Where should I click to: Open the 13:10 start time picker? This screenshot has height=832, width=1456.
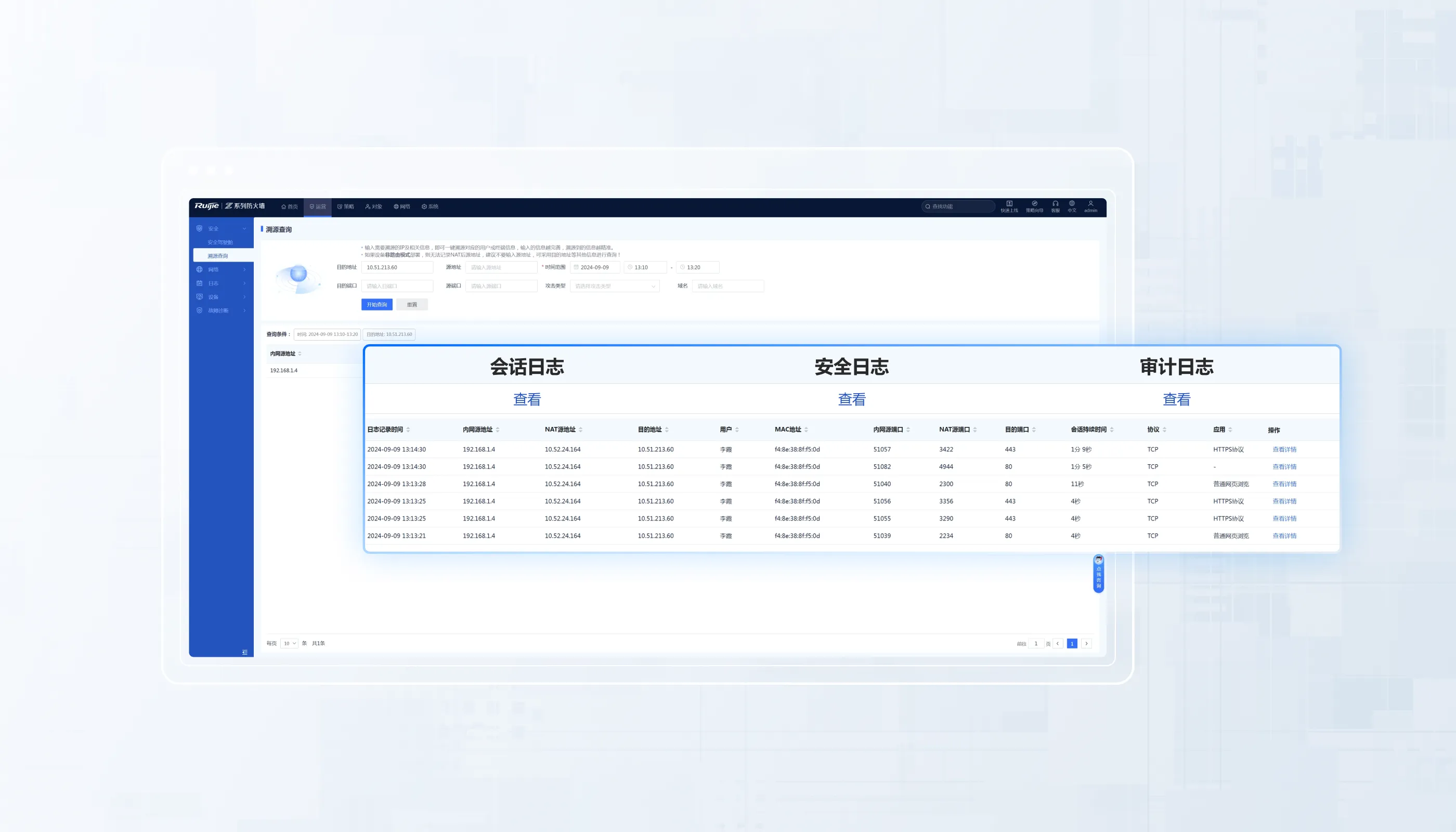(x=645, y=267)
